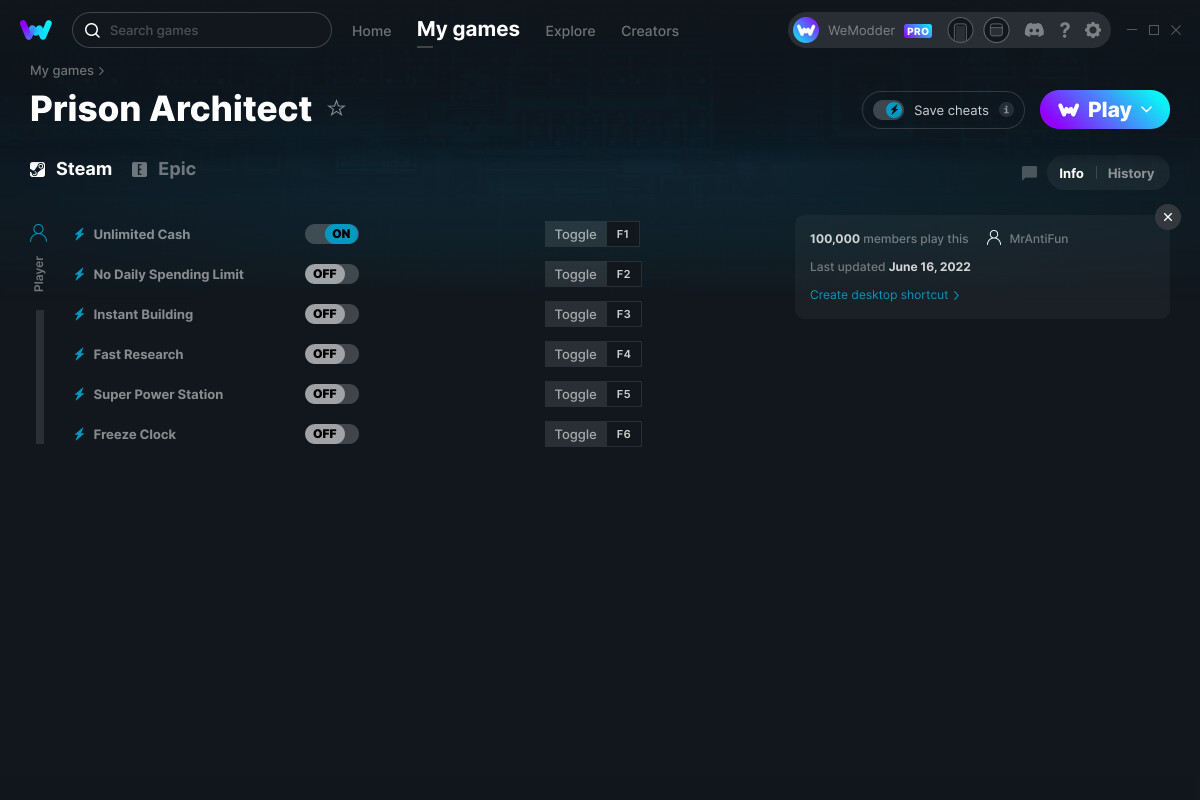Viewport: 1200px width, 800px height.
Task: Switch to the Steam platform tab
Action: (x=71, y=169)
